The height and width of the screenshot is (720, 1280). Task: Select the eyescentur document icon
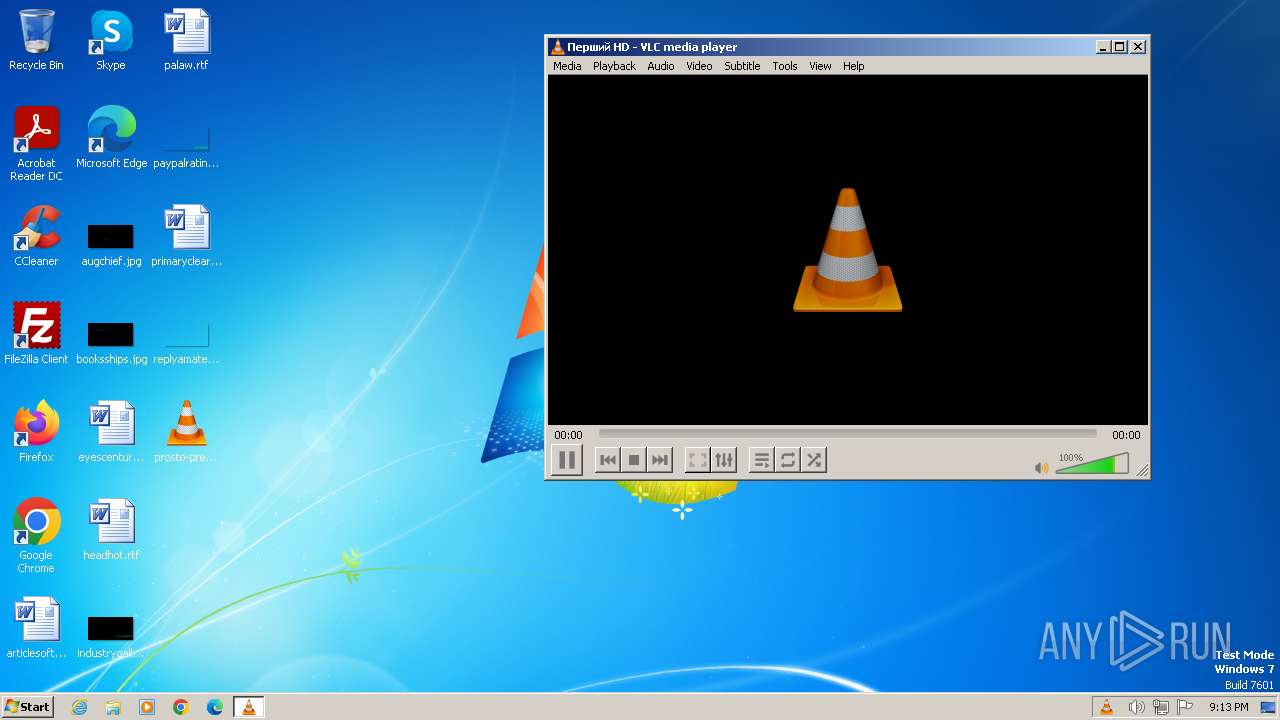[111, 432]
